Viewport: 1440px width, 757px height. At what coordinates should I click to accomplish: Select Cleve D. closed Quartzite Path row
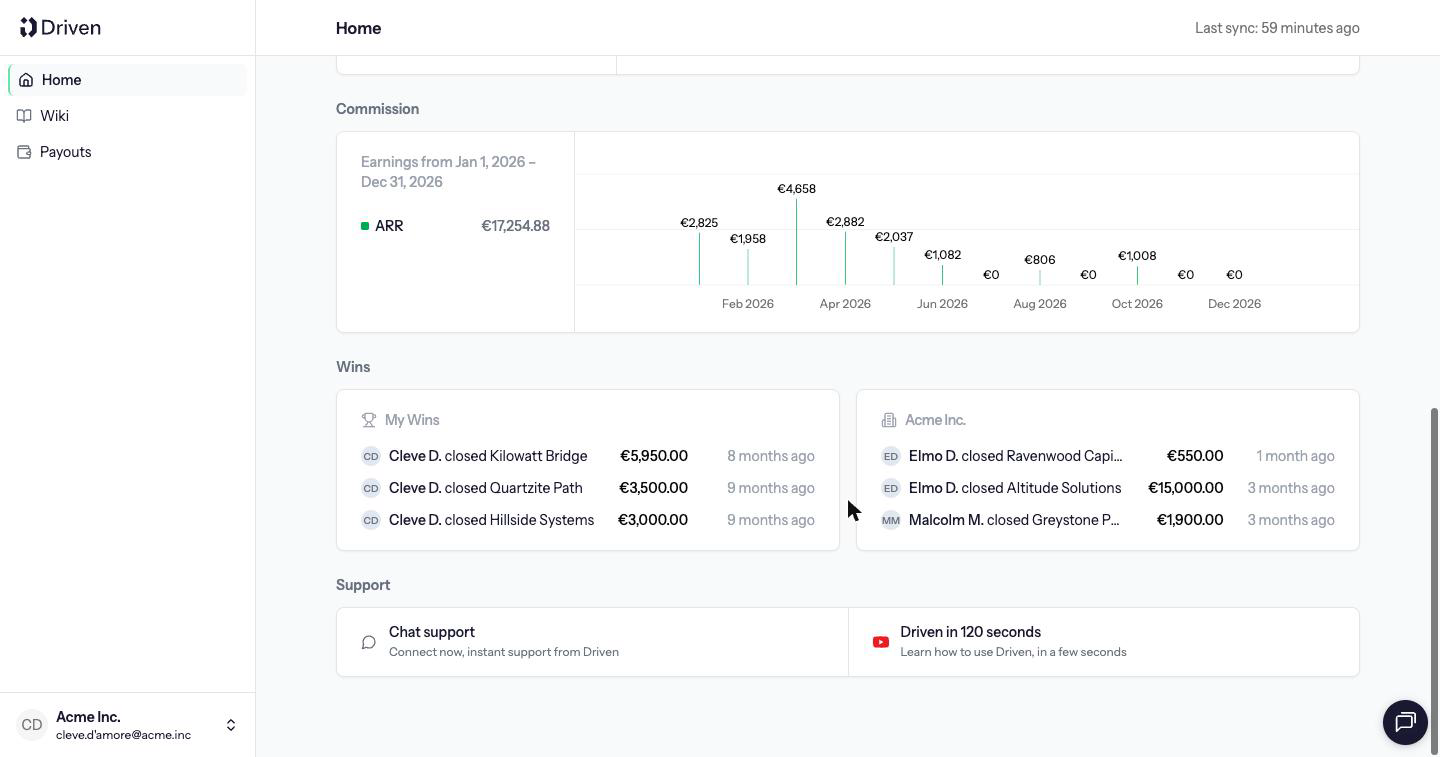[588, 488]
